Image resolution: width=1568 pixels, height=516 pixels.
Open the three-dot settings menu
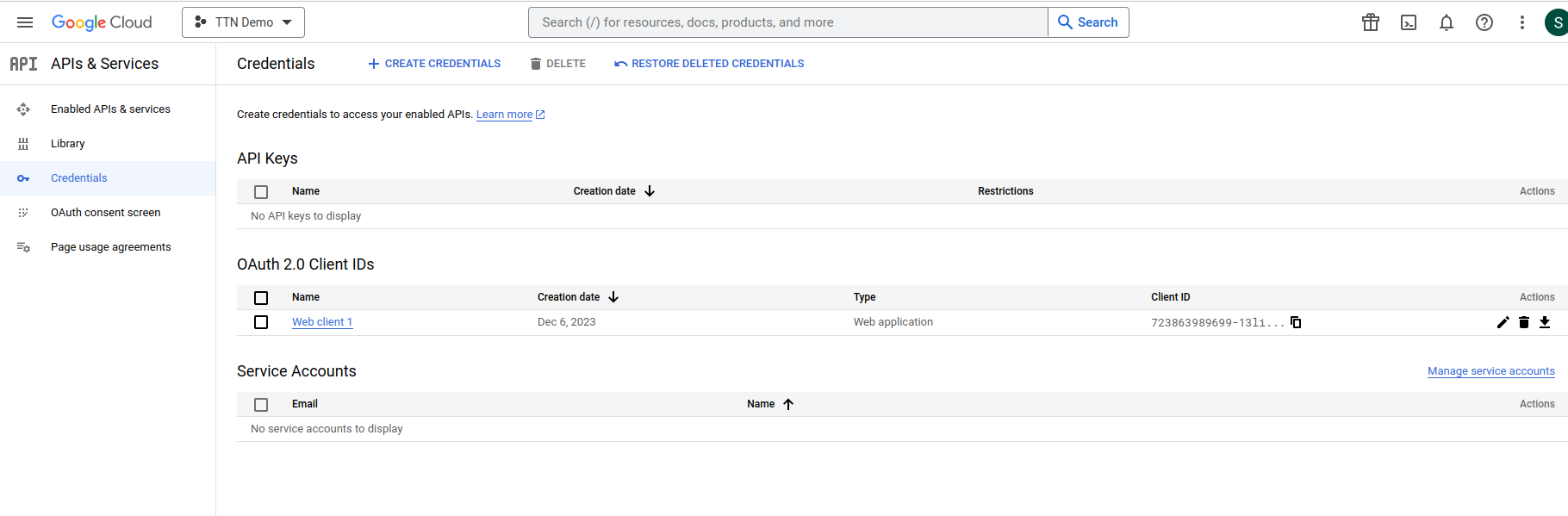[1522, 22]
